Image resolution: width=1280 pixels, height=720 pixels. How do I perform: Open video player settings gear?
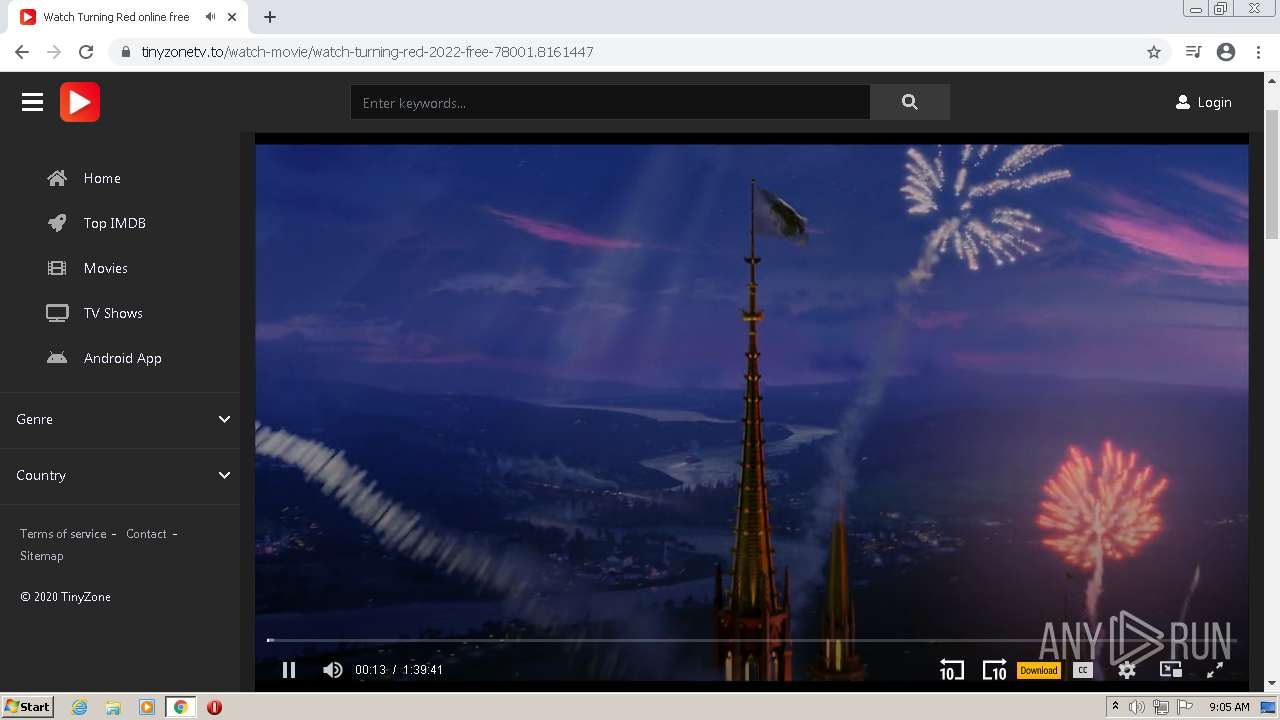(1127, 670)
